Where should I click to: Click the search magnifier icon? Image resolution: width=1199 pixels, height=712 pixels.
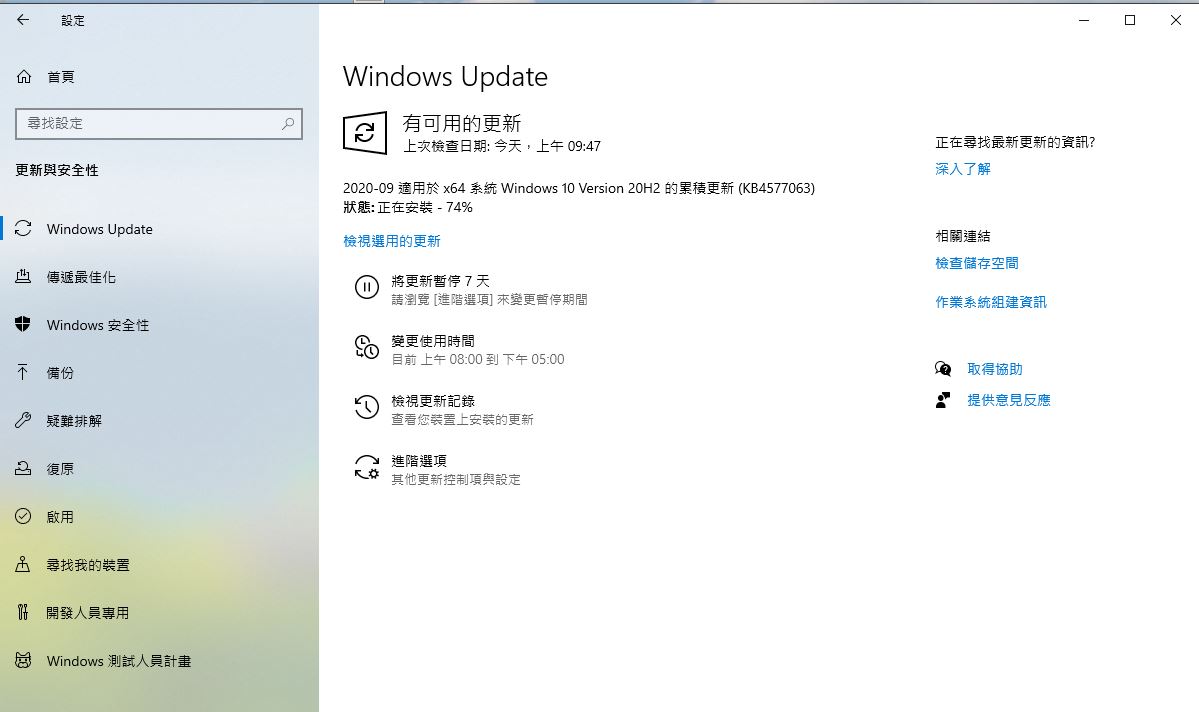[288, 123]
